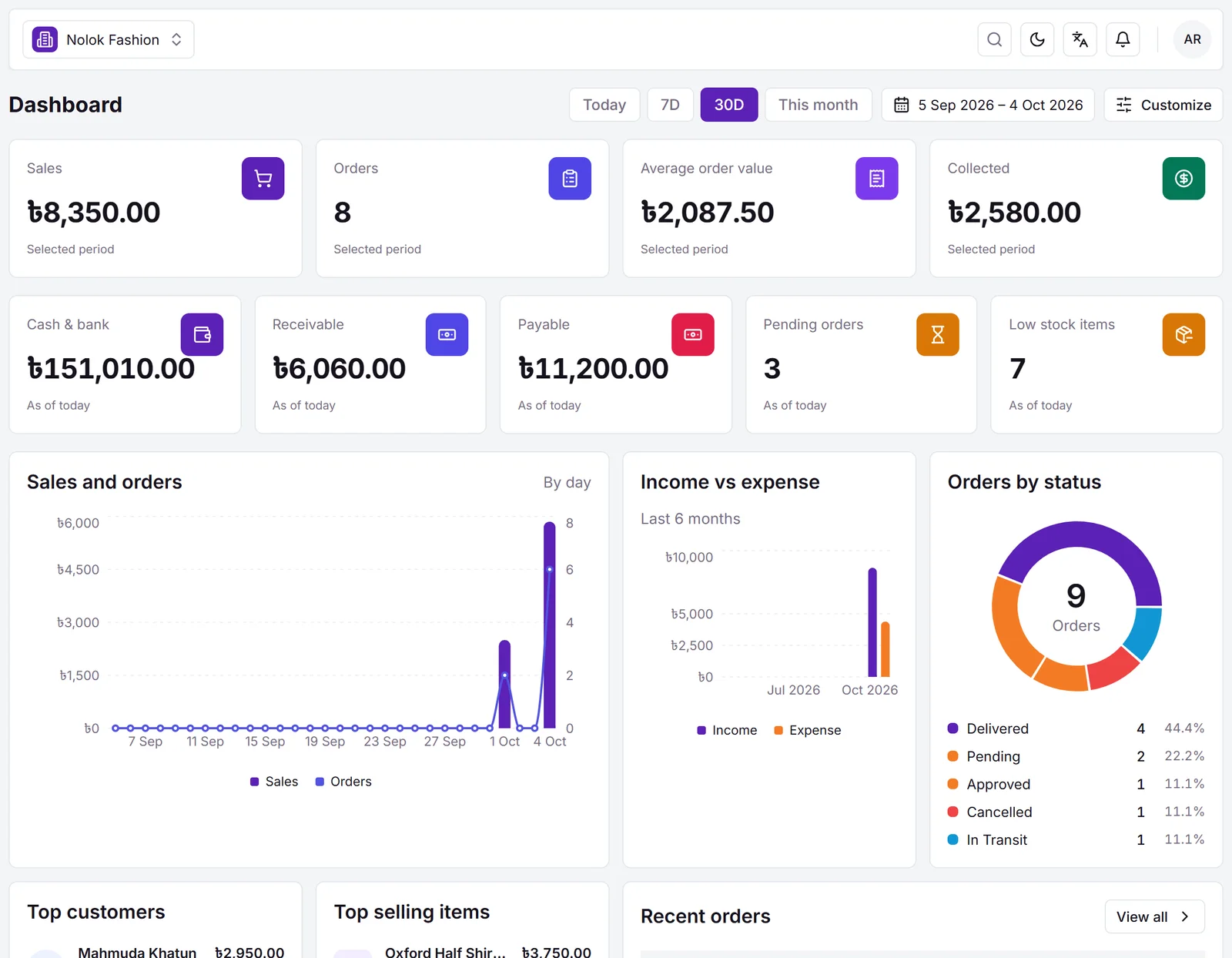Click the Oct 2026 income bar
This screenshot has width=1232, height=958.
click(872, 622)
